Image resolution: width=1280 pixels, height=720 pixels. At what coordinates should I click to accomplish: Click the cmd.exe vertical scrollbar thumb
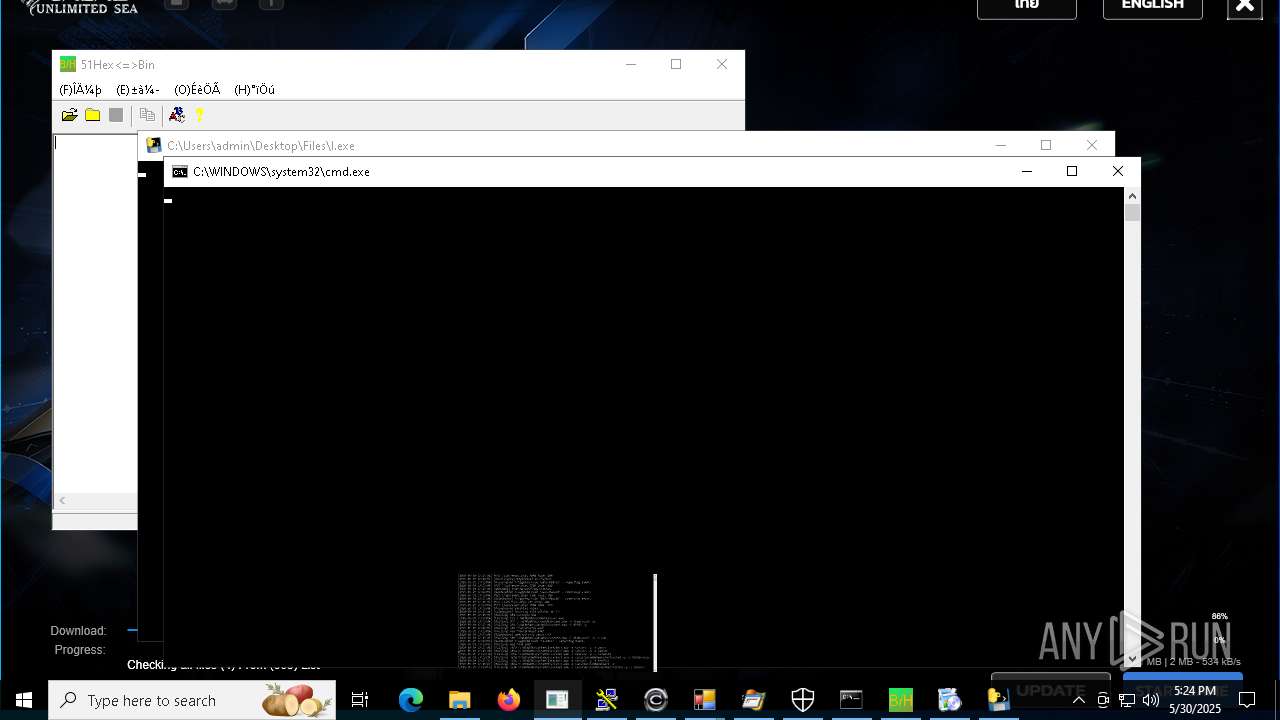[x=1132, y=212]
